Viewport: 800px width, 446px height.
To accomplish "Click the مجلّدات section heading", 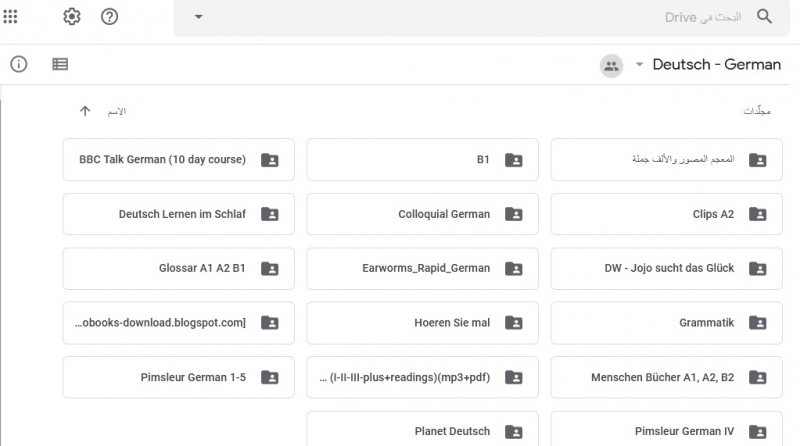I will click(x=757, y=111).
